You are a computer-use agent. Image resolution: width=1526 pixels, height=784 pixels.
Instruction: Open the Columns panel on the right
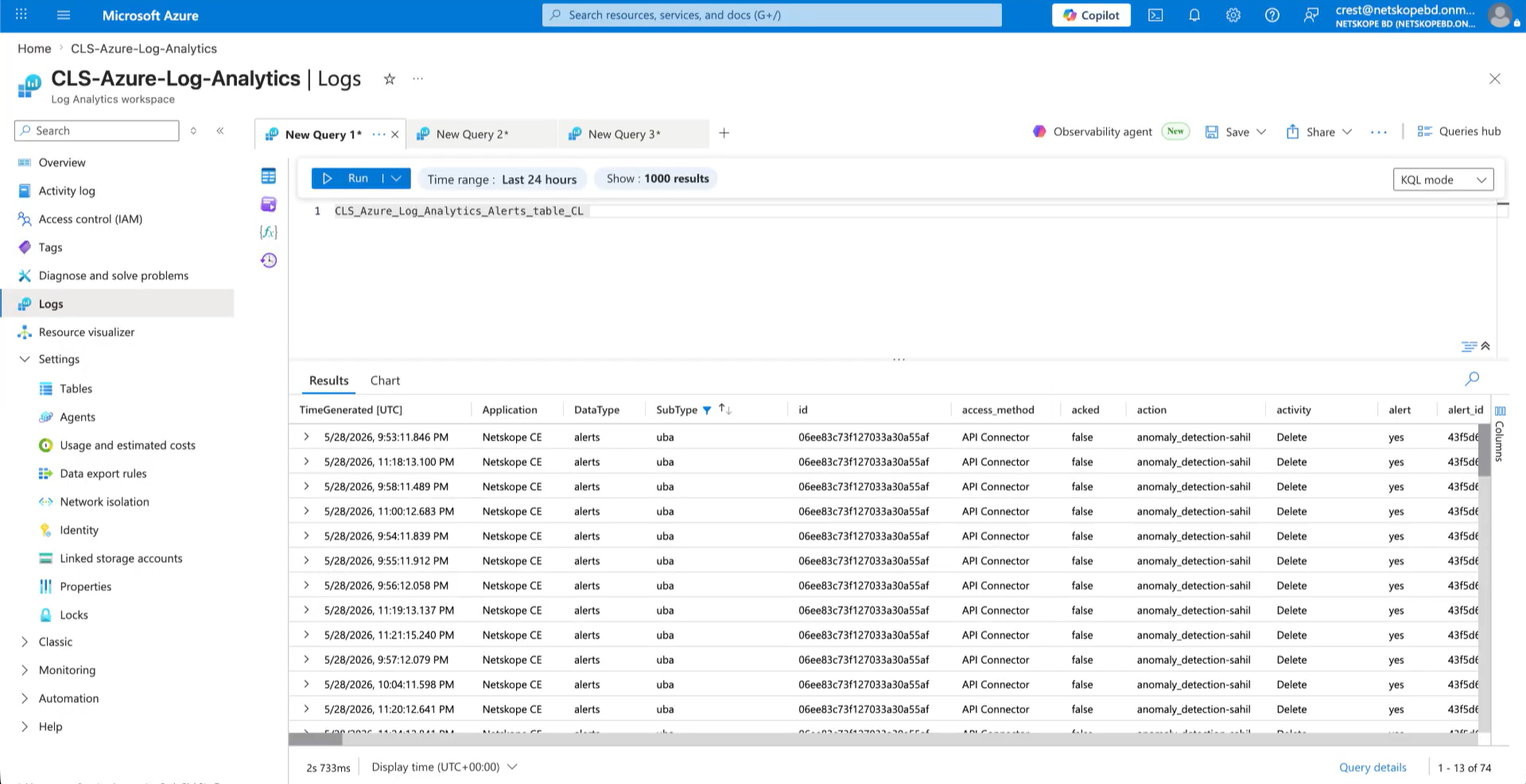click(1500, 433)
